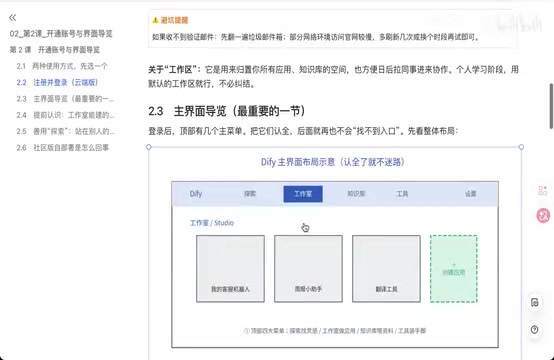Click the document tool floating icon
Screen dimensions: 554x360
point(535,303)
